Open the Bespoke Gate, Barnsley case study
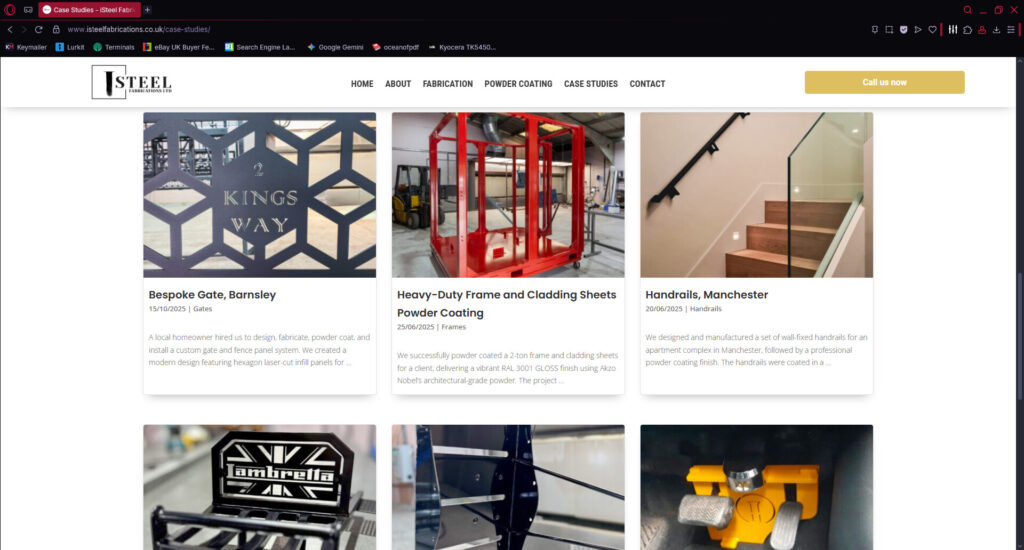1024x550 pixels. pyautogui.click(x=212, y=295)
